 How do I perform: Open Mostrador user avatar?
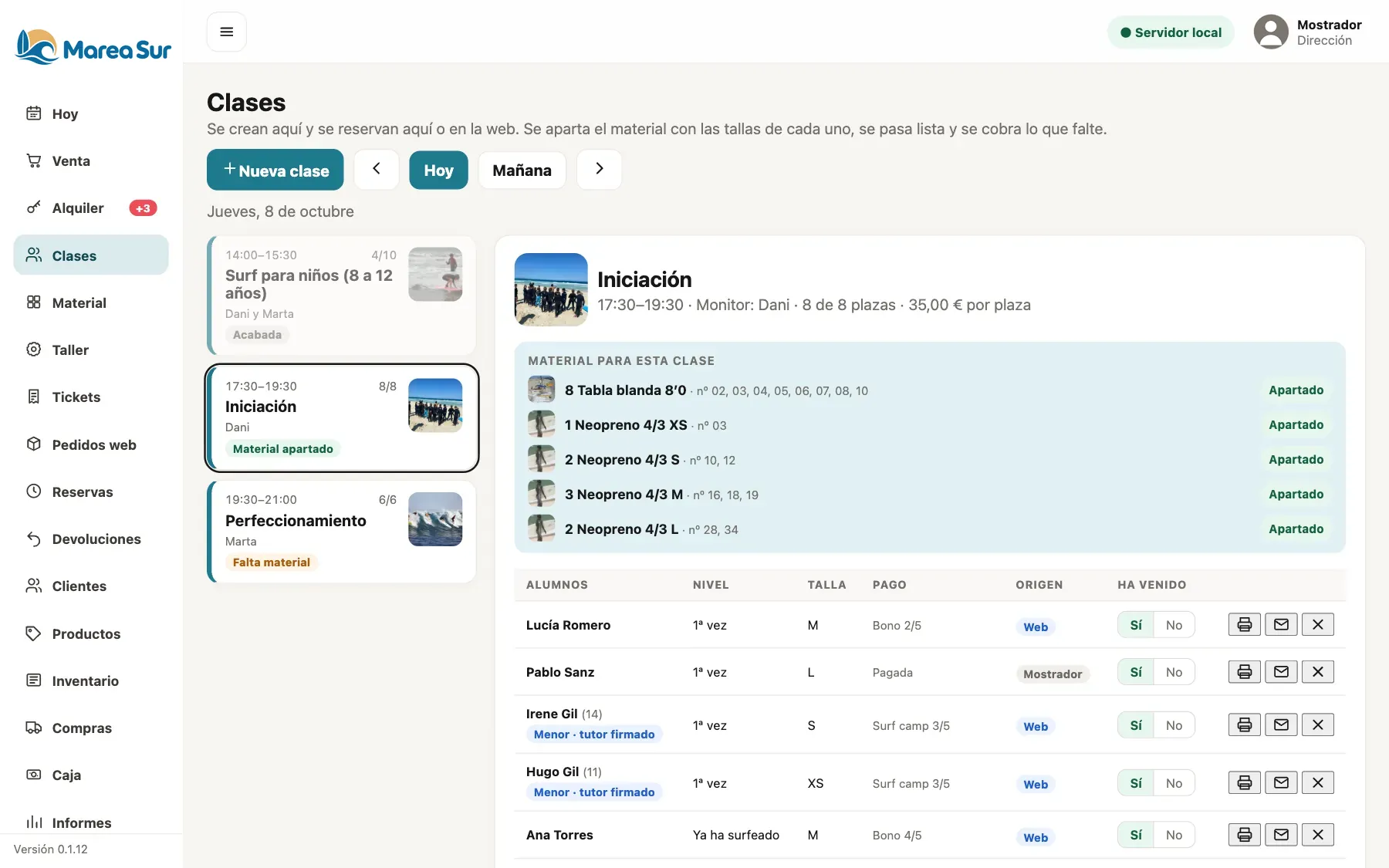[1271, 32]
